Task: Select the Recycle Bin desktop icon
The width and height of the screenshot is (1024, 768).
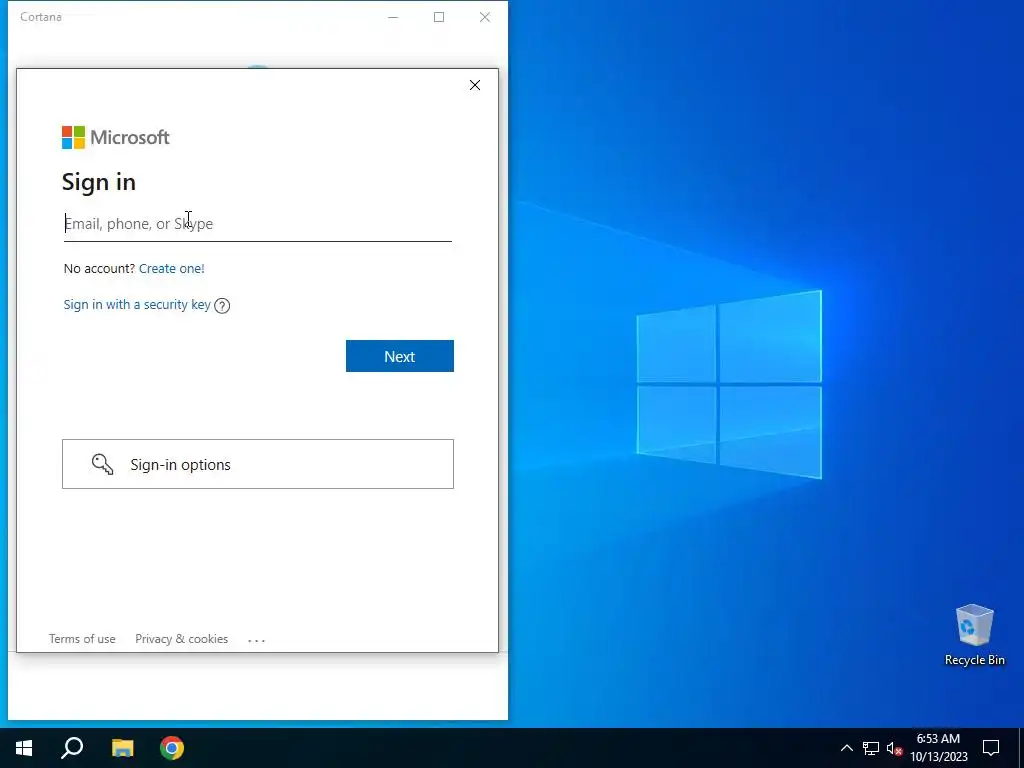Action: click(x=974, y=635)
